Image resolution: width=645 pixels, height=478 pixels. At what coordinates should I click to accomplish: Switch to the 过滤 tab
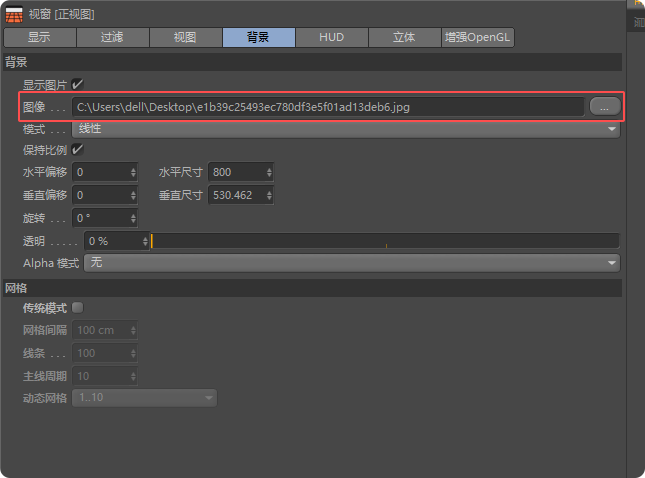coord(112,37)
